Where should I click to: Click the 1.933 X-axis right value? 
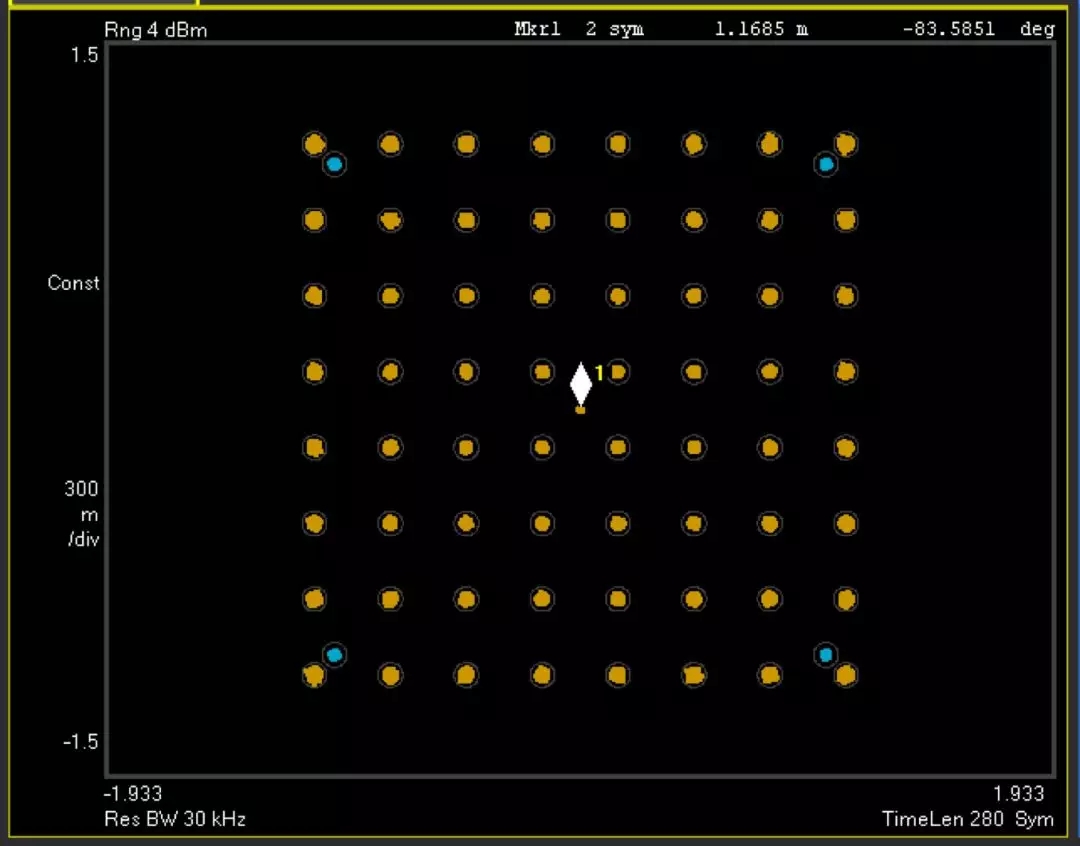coord(1019,794)
